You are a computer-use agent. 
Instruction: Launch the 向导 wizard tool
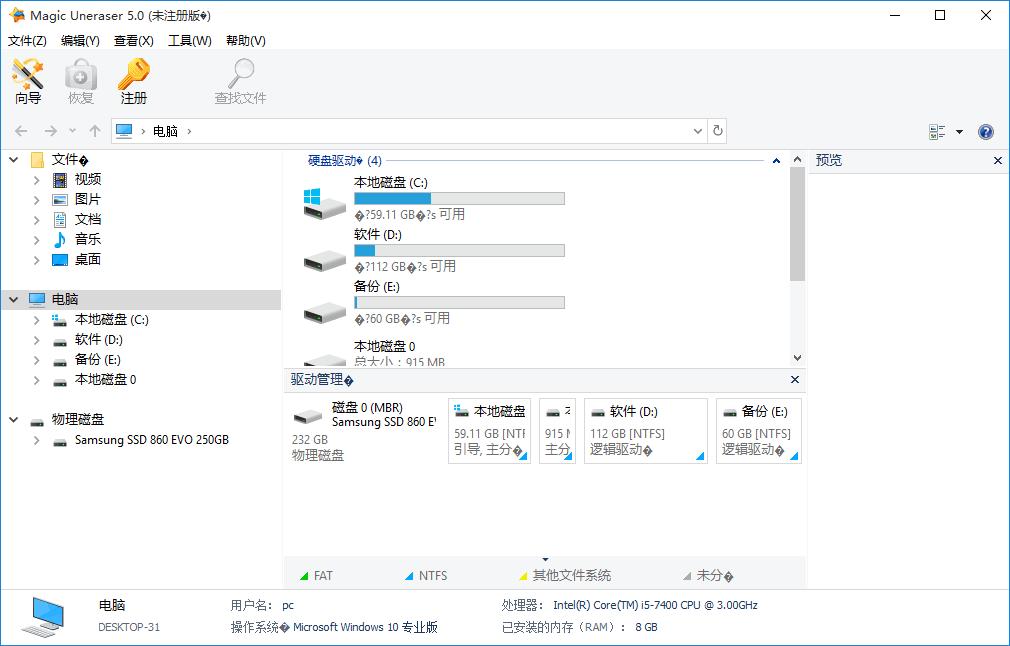click(x=28, y=82)
